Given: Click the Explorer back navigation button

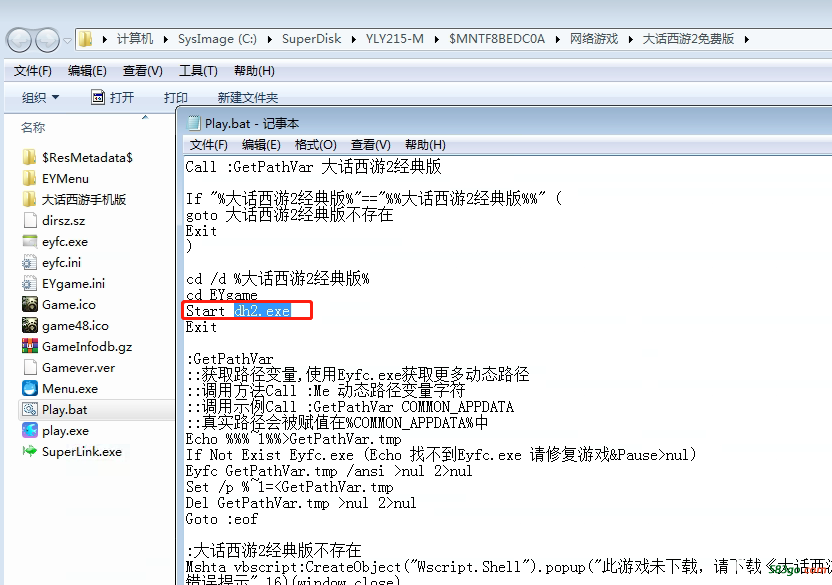Looking at the screenshot, I should tap(19, 40).
